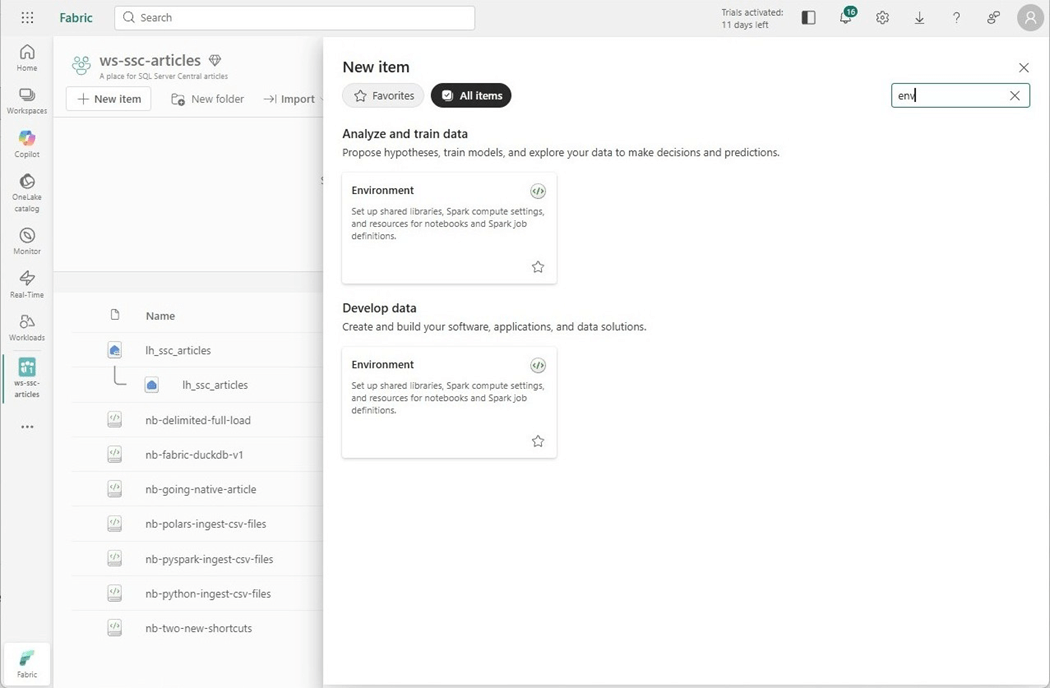Open Fabric experience switcher at bottom
The height and width of the screenshot is (688, 1050).
tap(27, 664)
